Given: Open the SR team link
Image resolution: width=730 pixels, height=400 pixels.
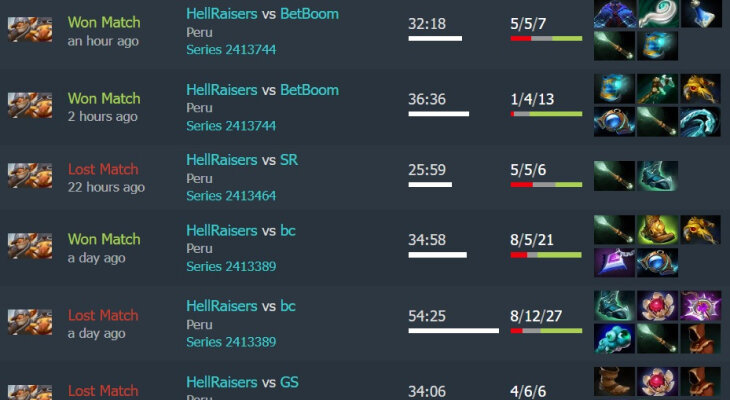Looking at the screenshot, I should click(x=289, y=160).
